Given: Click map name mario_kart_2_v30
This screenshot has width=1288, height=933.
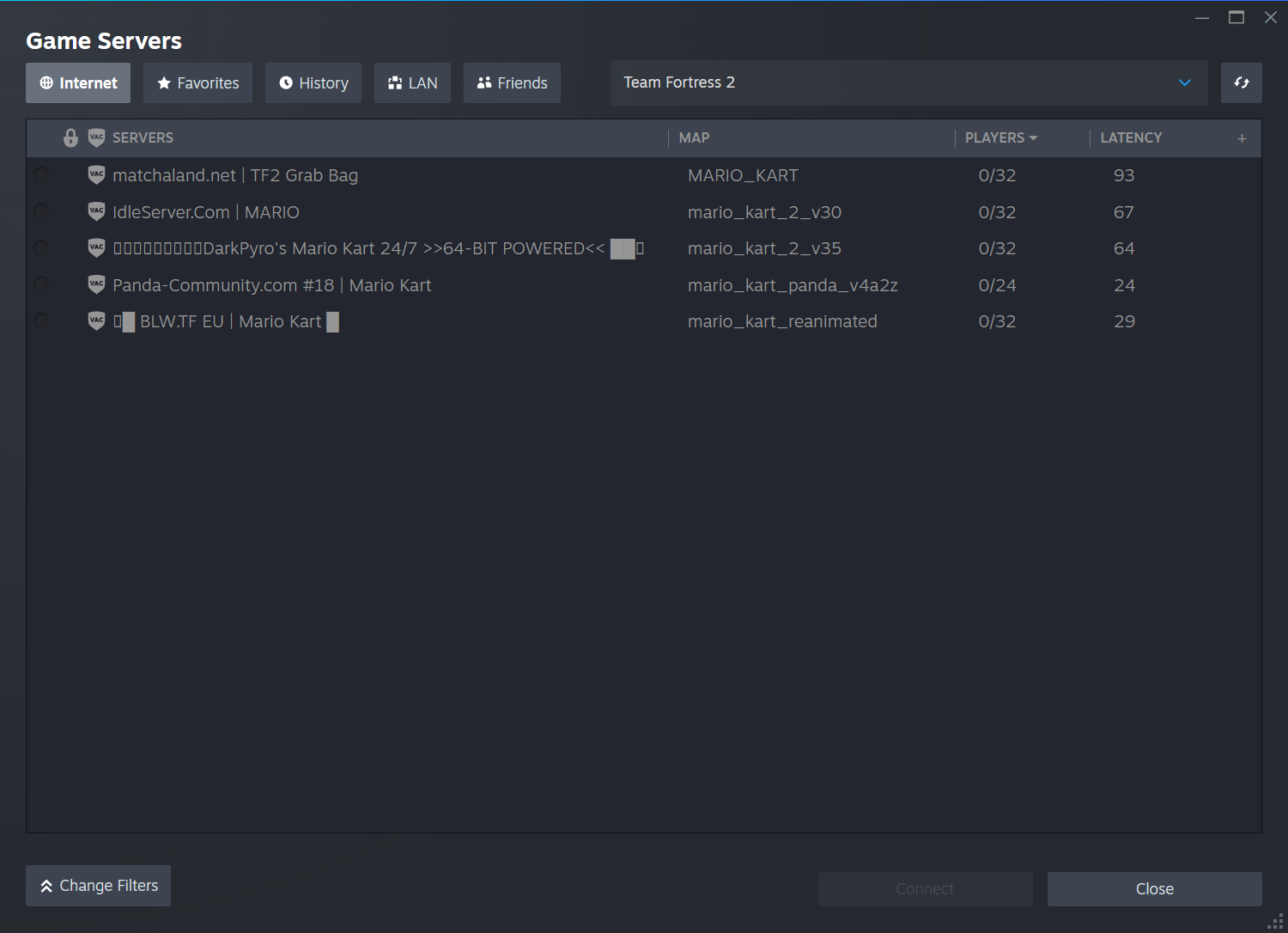Looking at the screenshot, I should 764,212.
